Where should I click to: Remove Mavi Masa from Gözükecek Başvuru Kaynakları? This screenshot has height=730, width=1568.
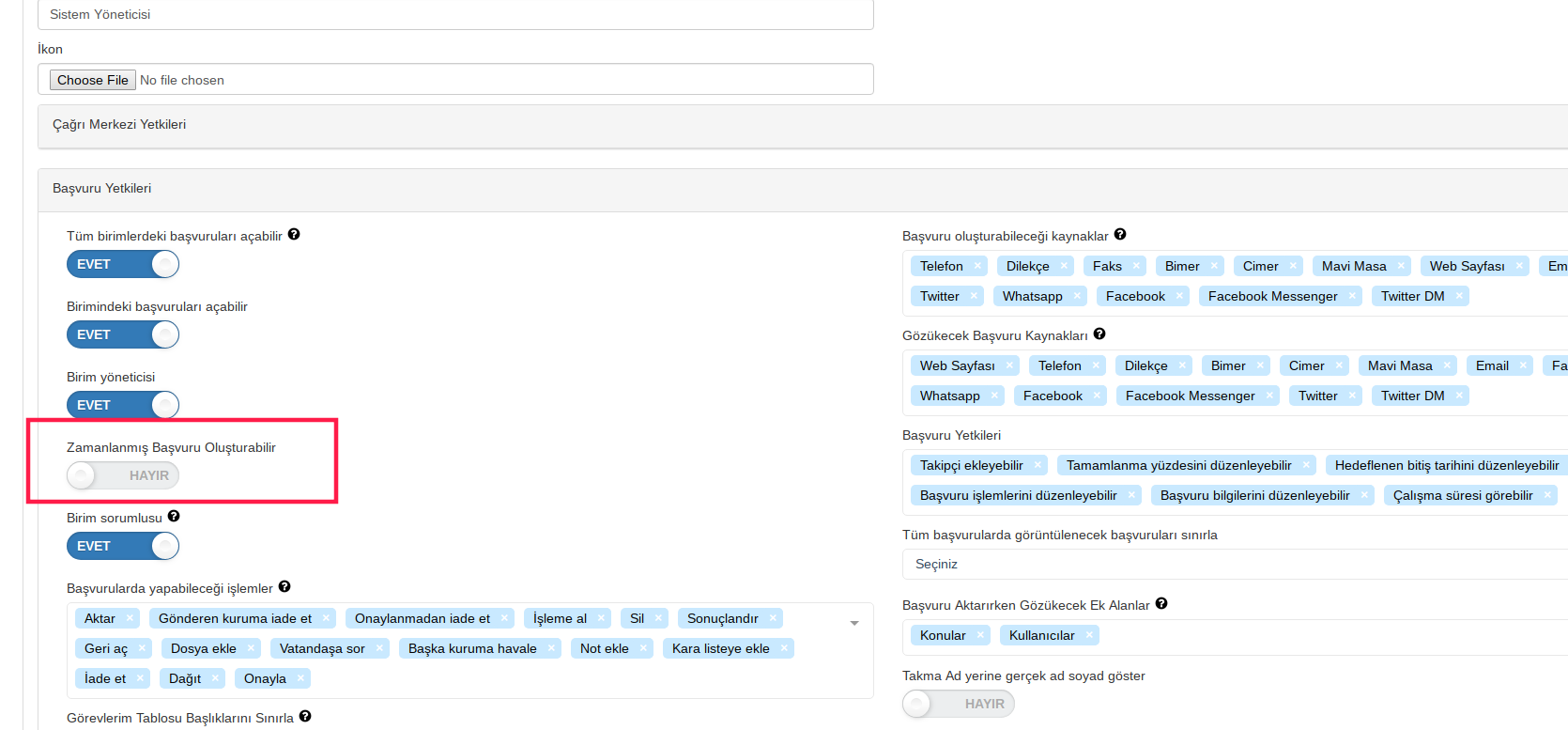click(x=1447, y=365)
